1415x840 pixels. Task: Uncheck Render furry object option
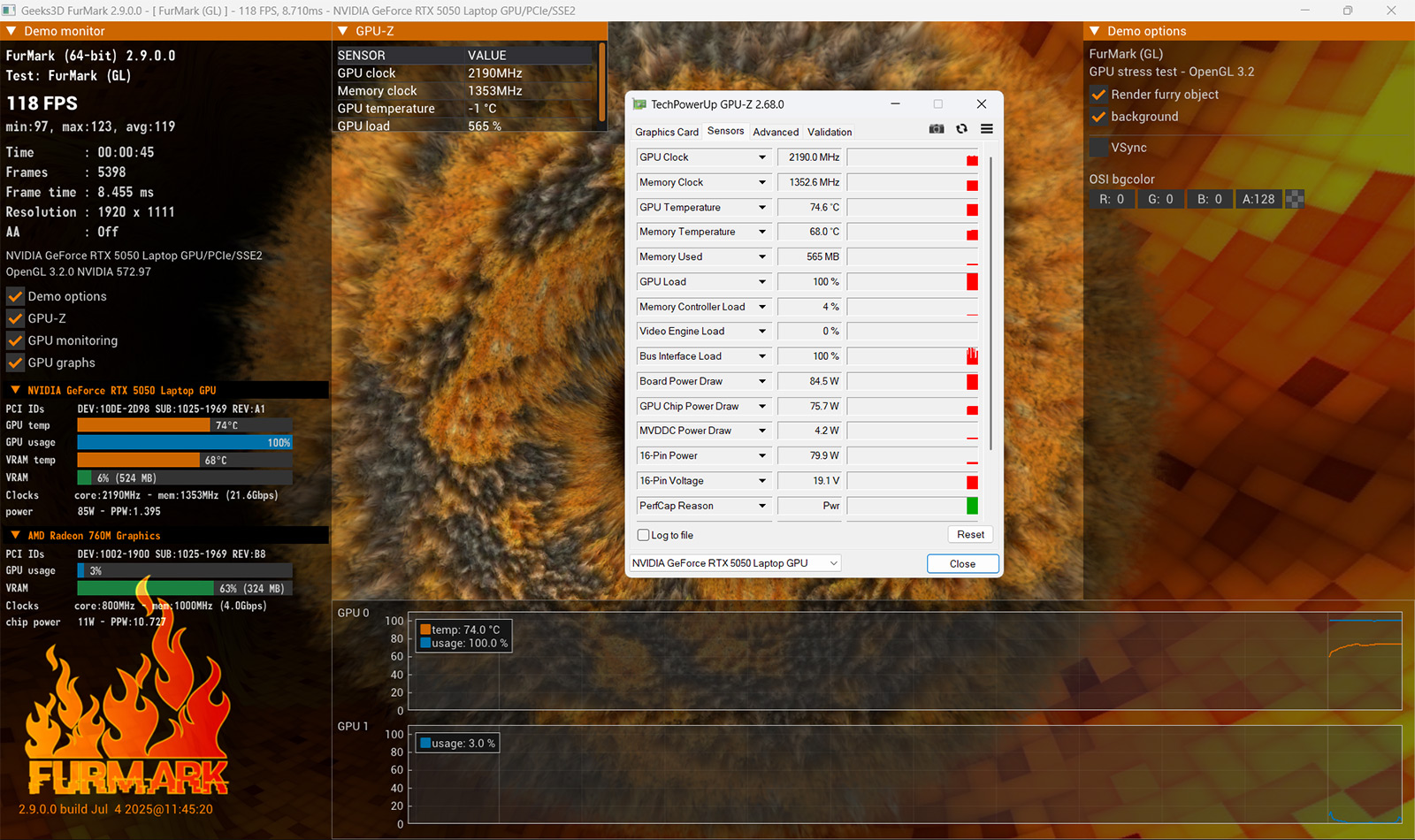coord(1098,95)
